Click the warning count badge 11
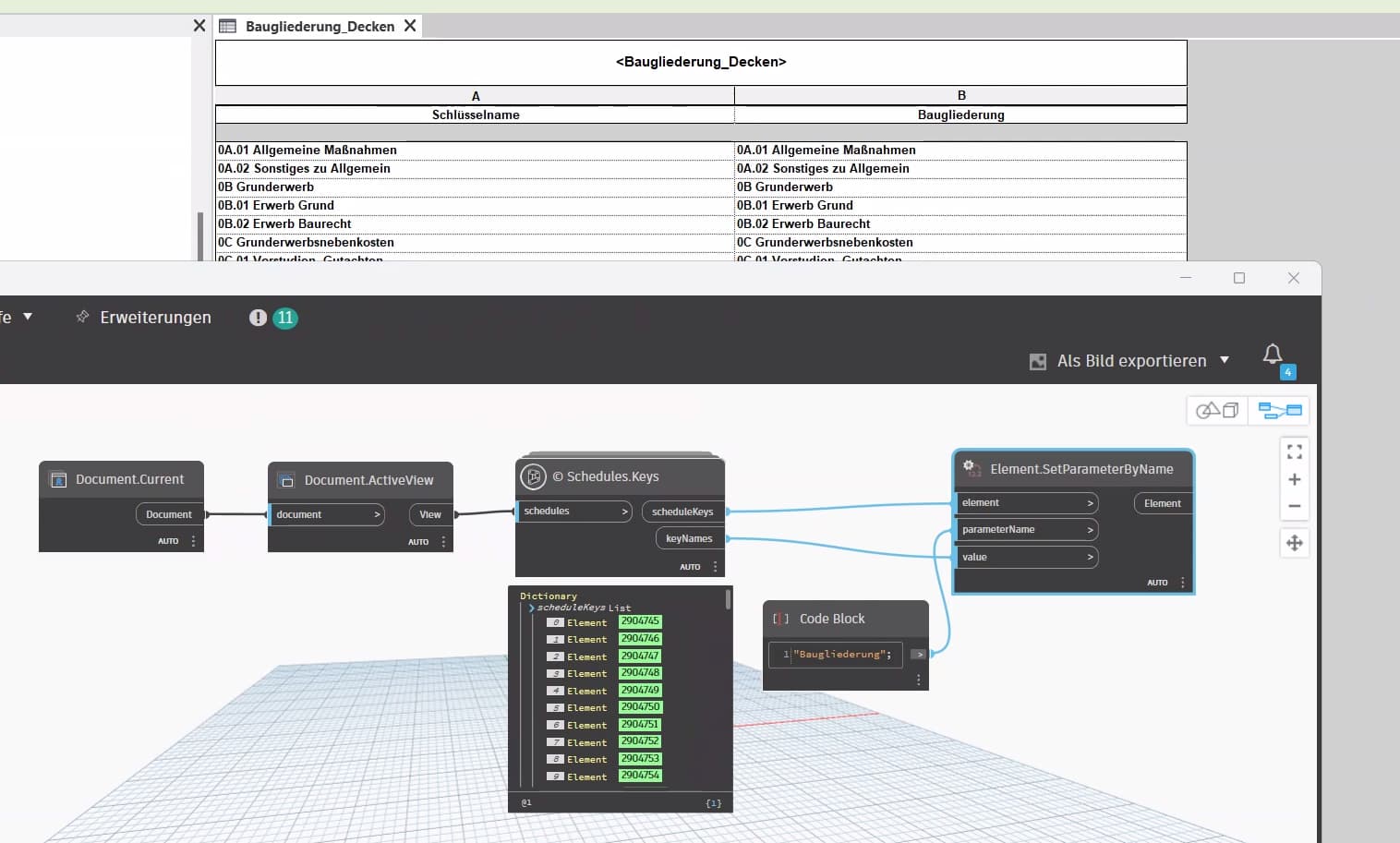 pyautogui.click(x=285, y=318)
